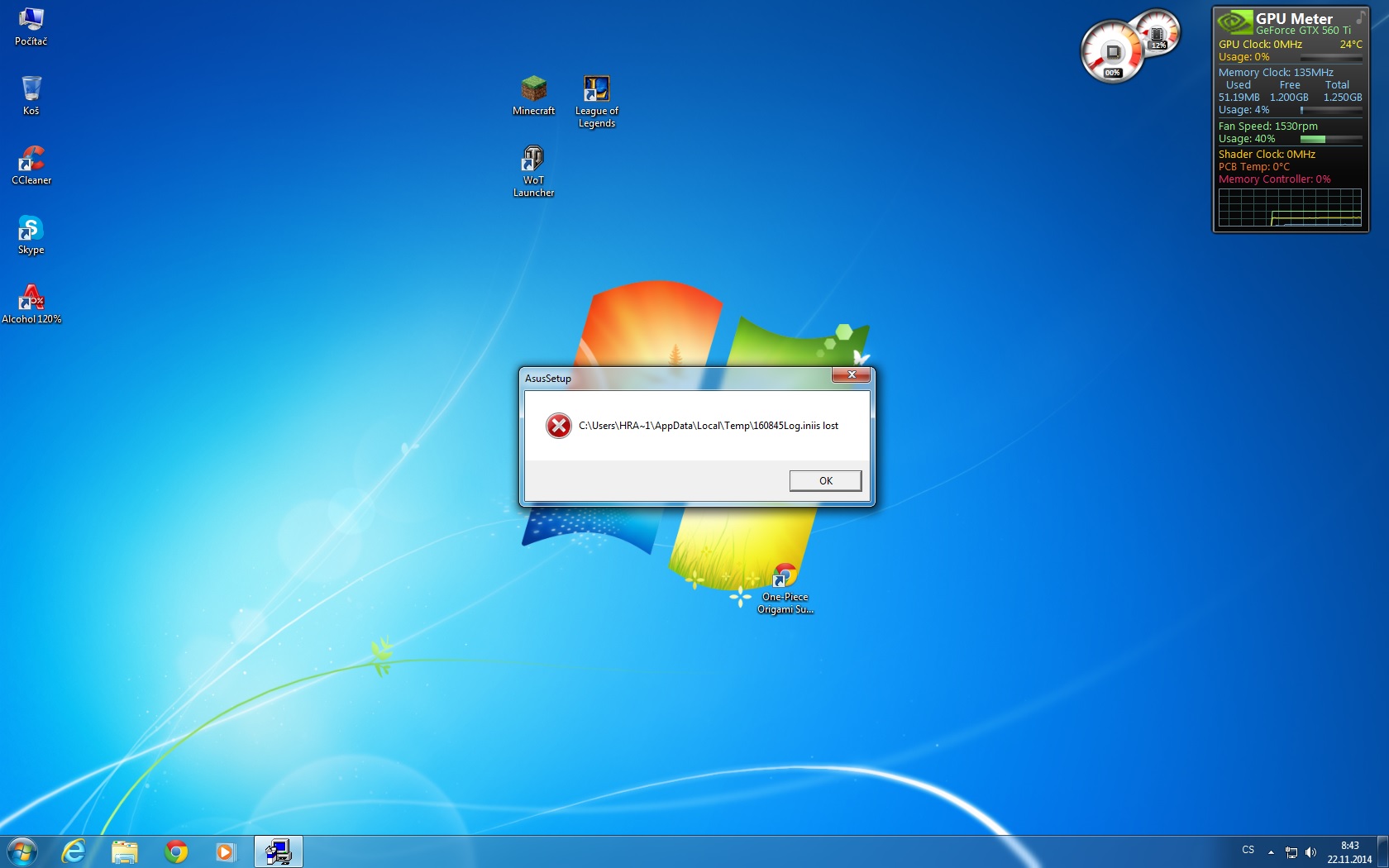
Task: Launch Internet Explorer from the taskbar
Action: [74, 851]
